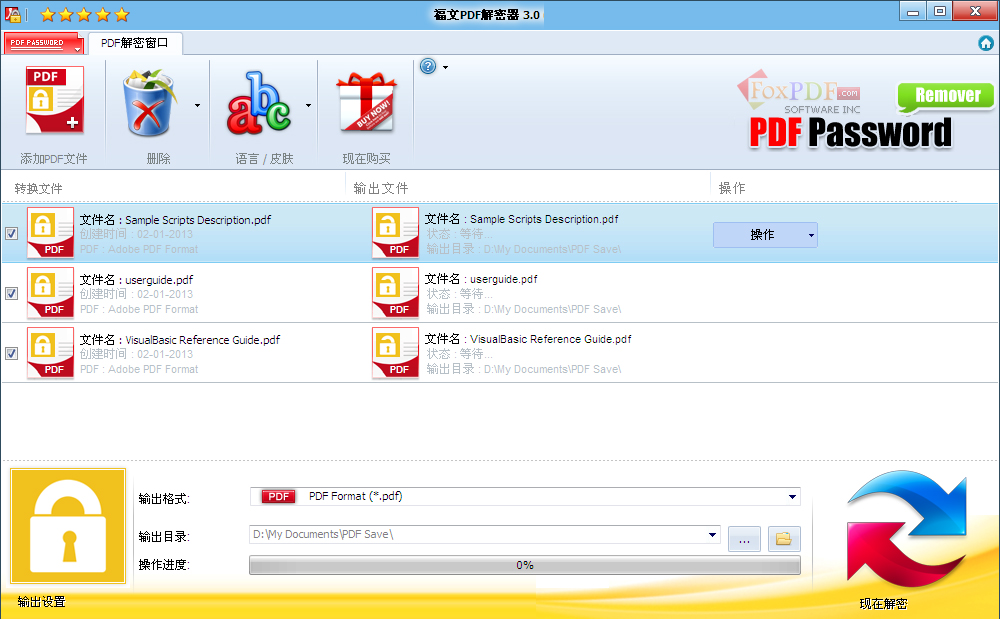Click the operation progress bar showing 0%
Screen dimensions: 1000x619
pos(525,565)
